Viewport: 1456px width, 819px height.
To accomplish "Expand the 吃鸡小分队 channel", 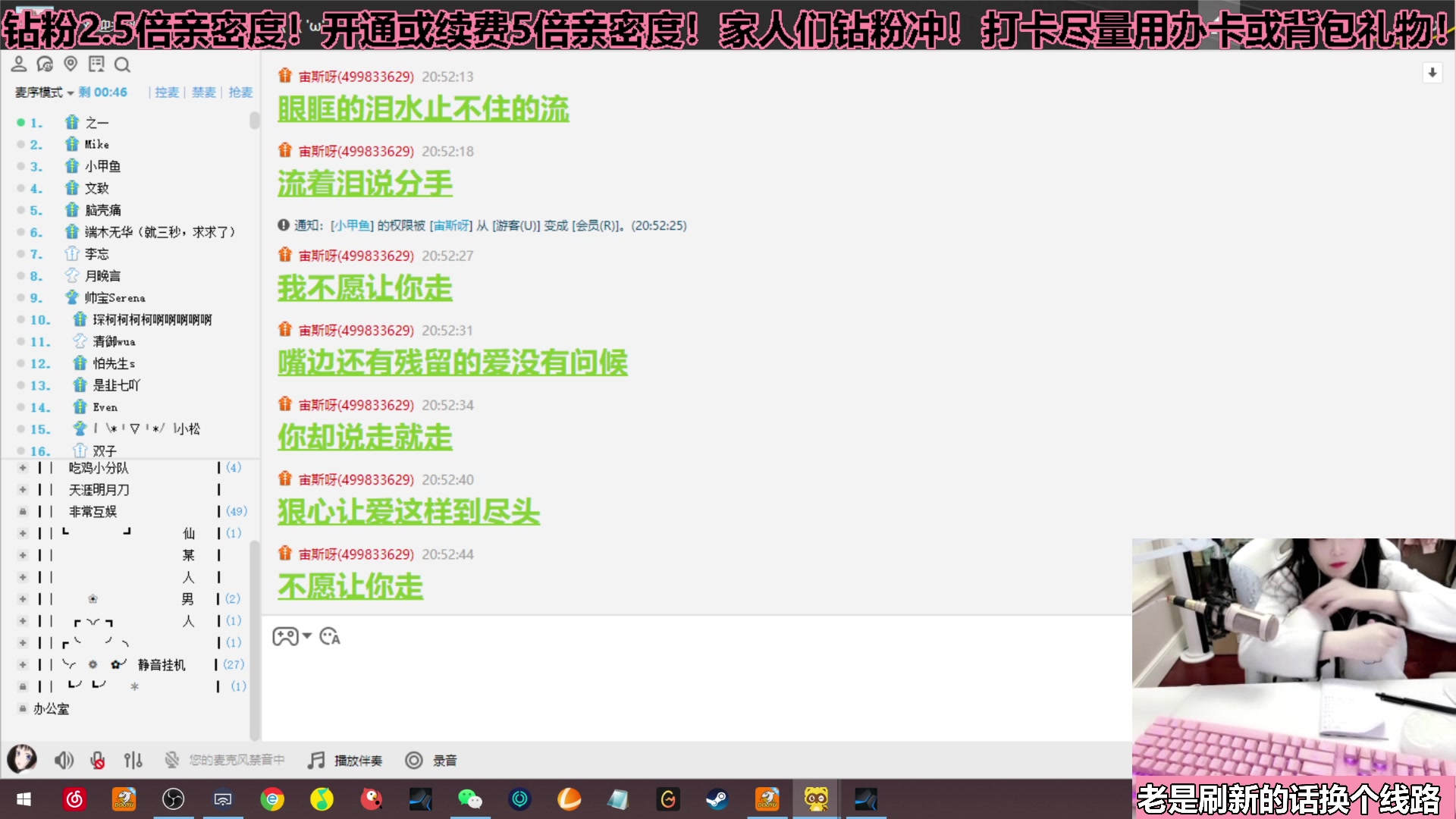I will pos(22,468).
